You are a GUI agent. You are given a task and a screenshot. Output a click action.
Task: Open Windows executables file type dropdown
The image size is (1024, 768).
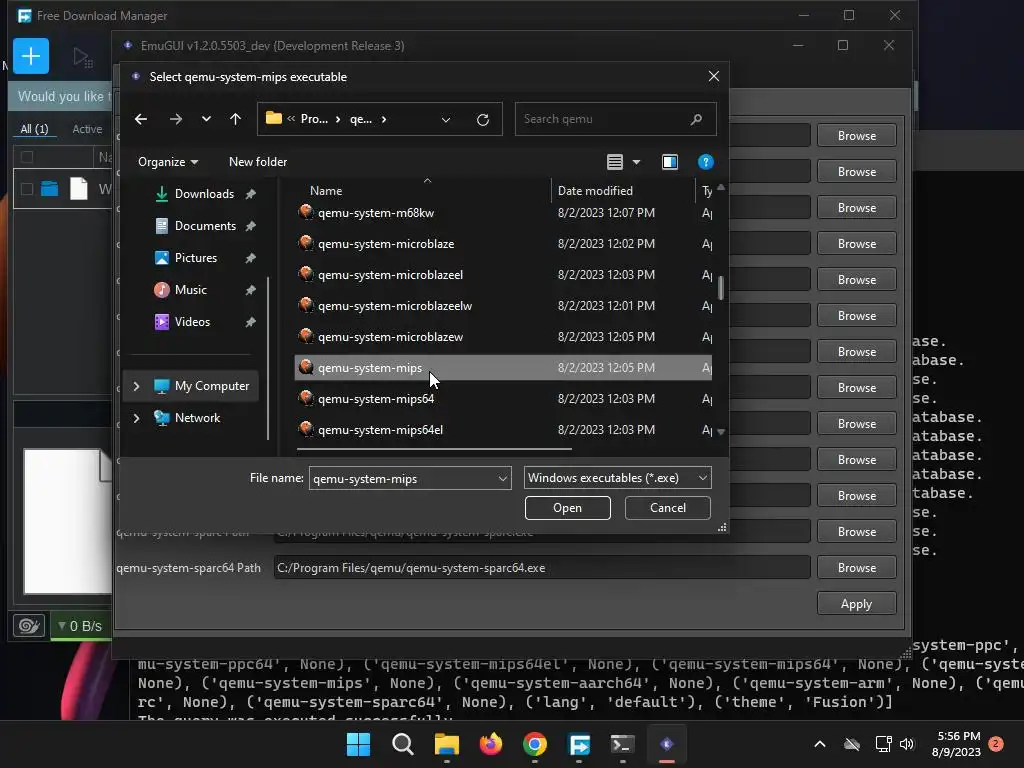(617, 478)
